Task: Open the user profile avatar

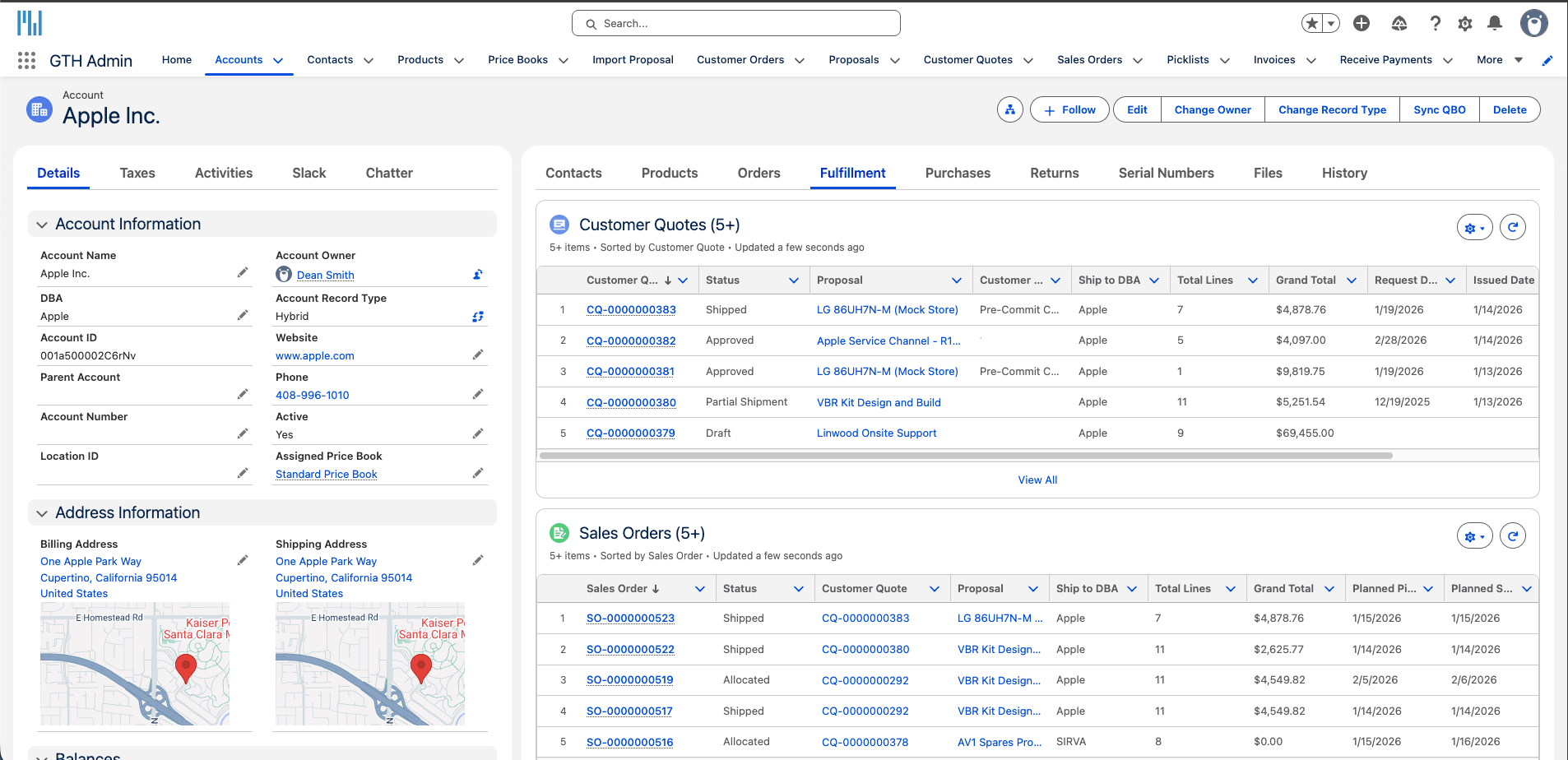Action: pyautogui.click(x=1533, y=23)
